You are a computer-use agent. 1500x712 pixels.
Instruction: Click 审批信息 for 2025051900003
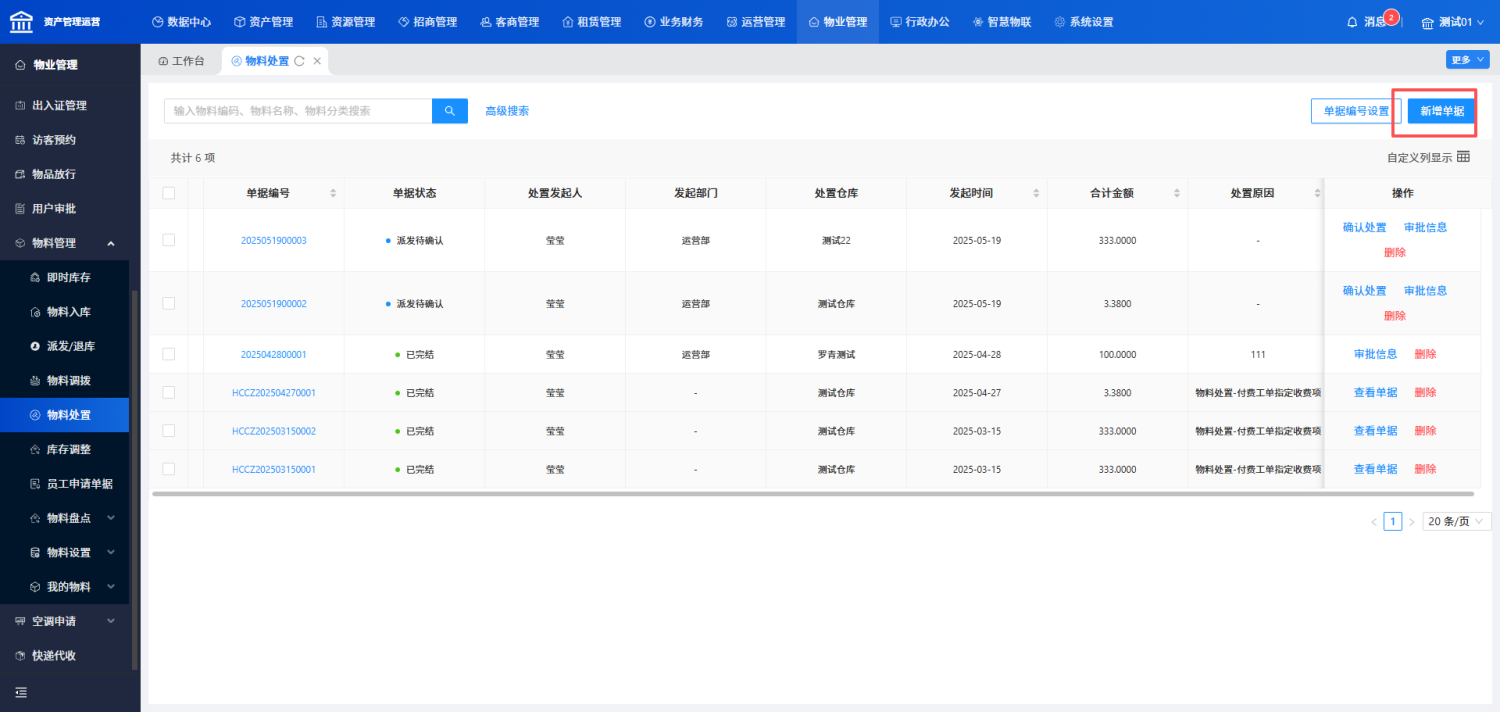(x=1425, y=228)
